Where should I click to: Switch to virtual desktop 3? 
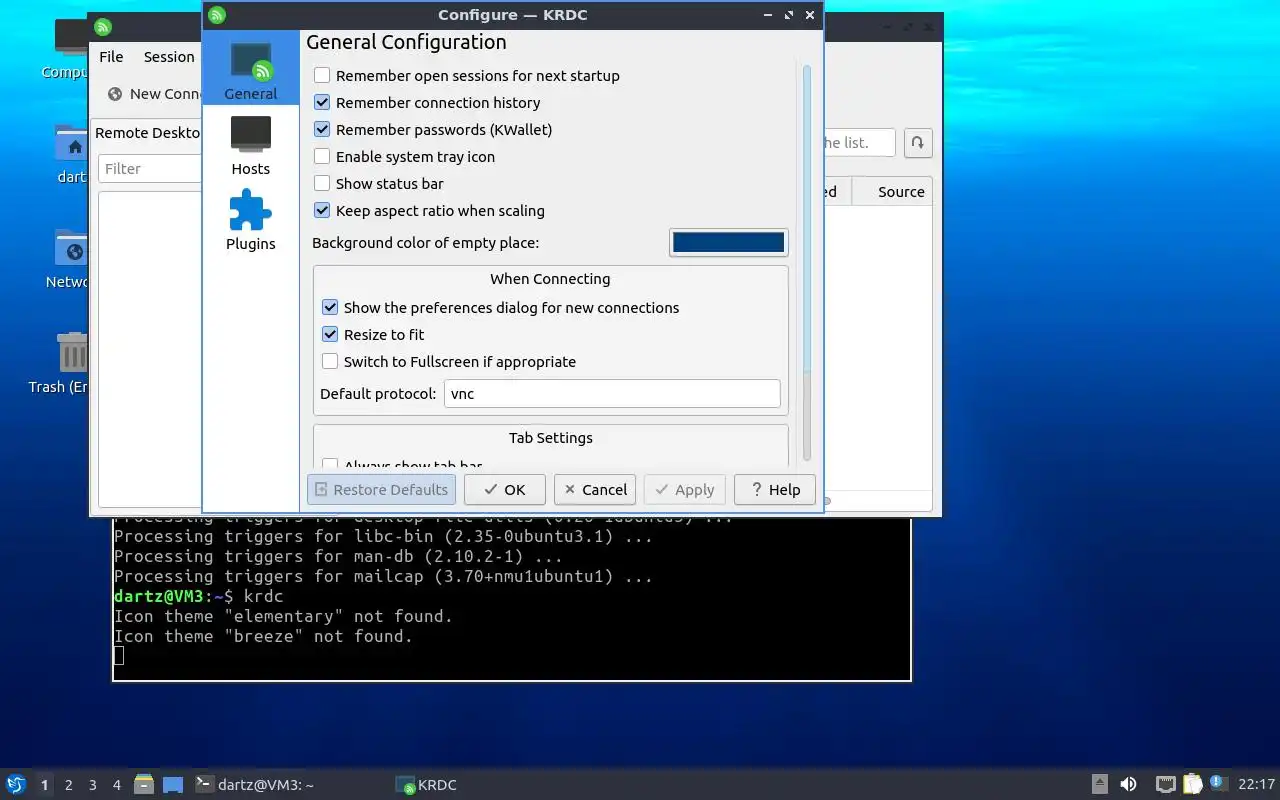coord(93,785)
